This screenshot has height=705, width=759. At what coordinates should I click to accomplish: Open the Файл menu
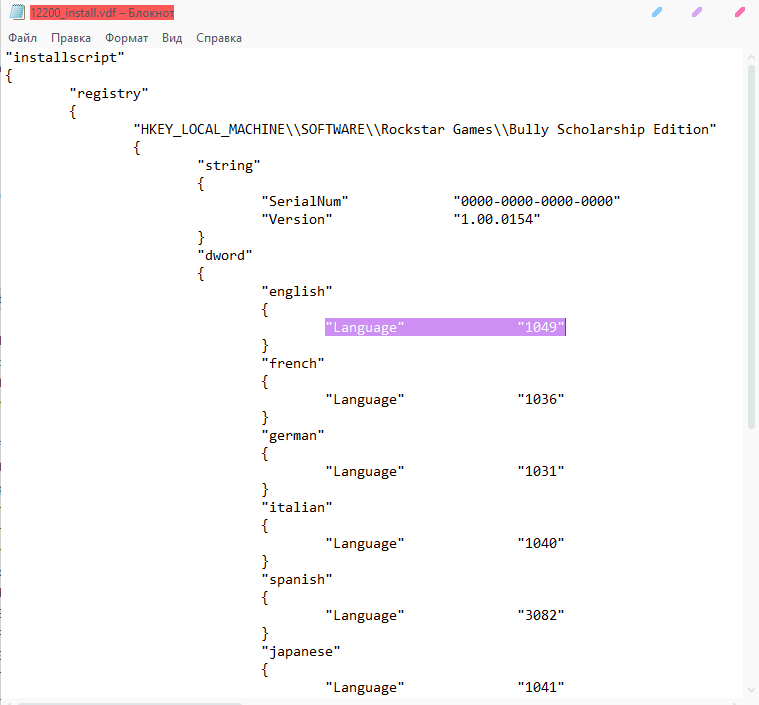[22, 38]
